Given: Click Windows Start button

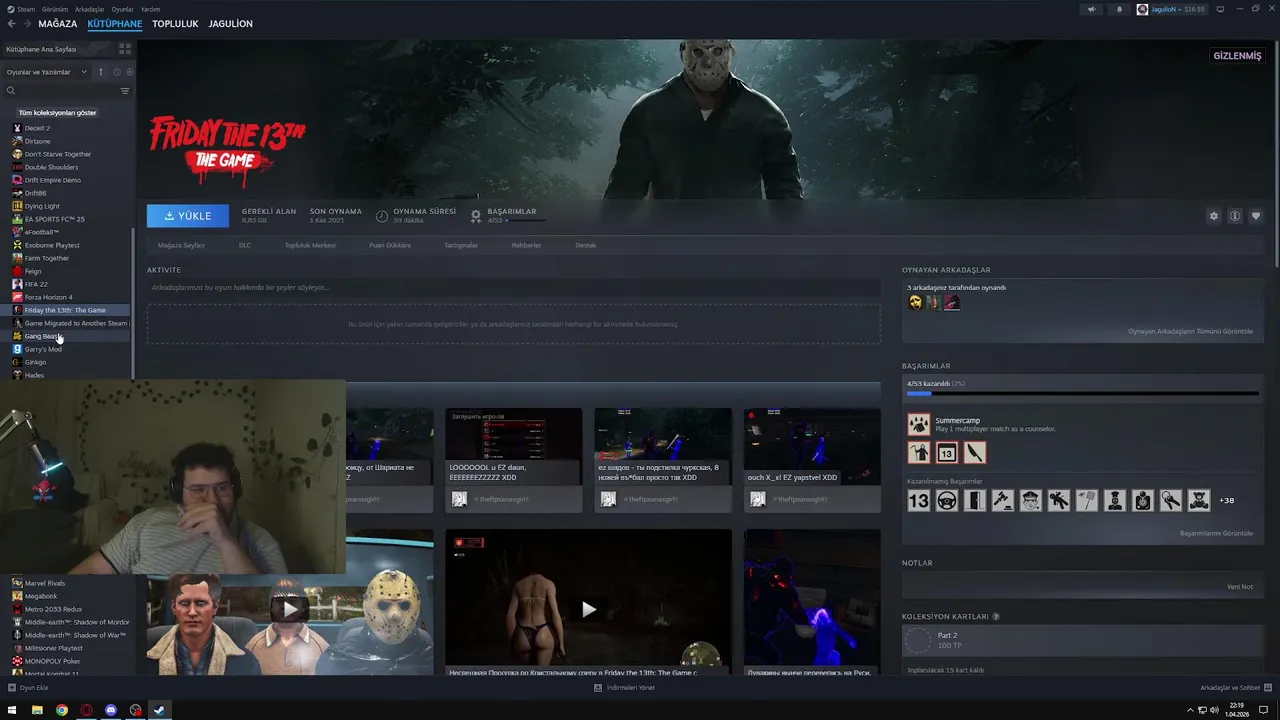Looking at the screenshot, I should point(12,710).
